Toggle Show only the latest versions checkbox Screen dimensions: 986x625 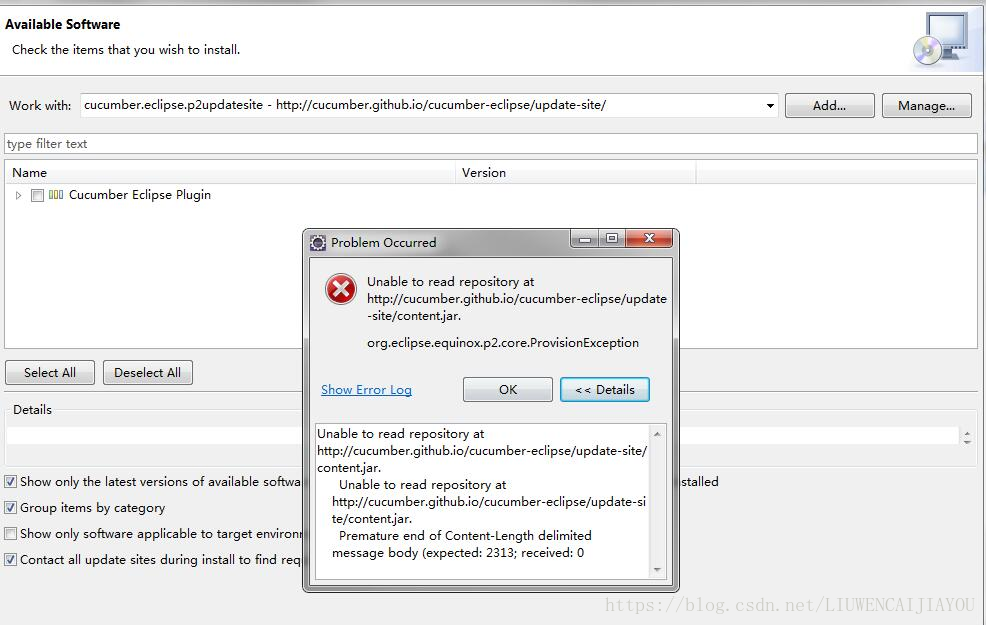coord(11,482)
